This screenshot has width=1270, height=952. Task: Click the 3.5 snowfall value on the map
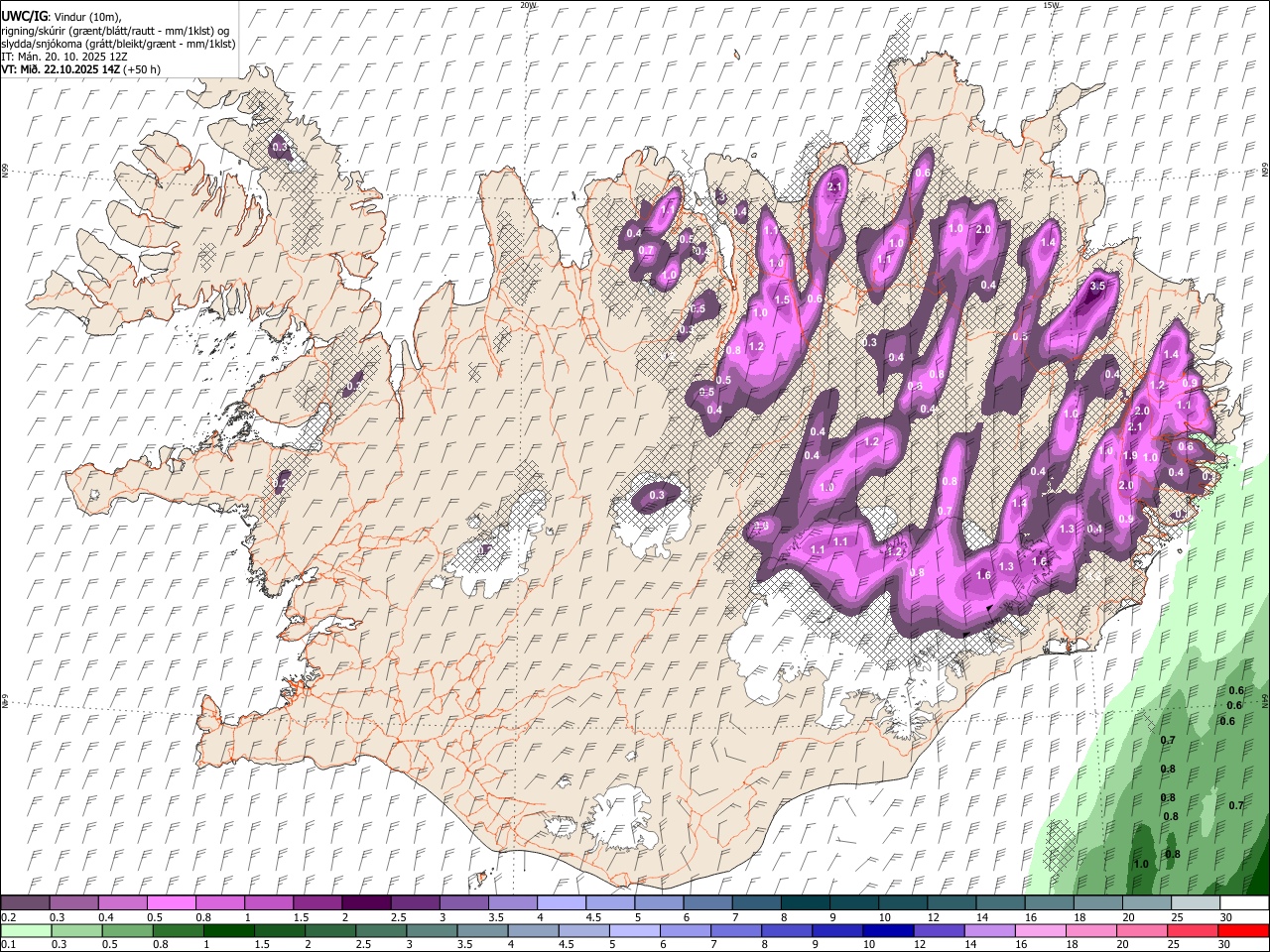point(1097,287)
